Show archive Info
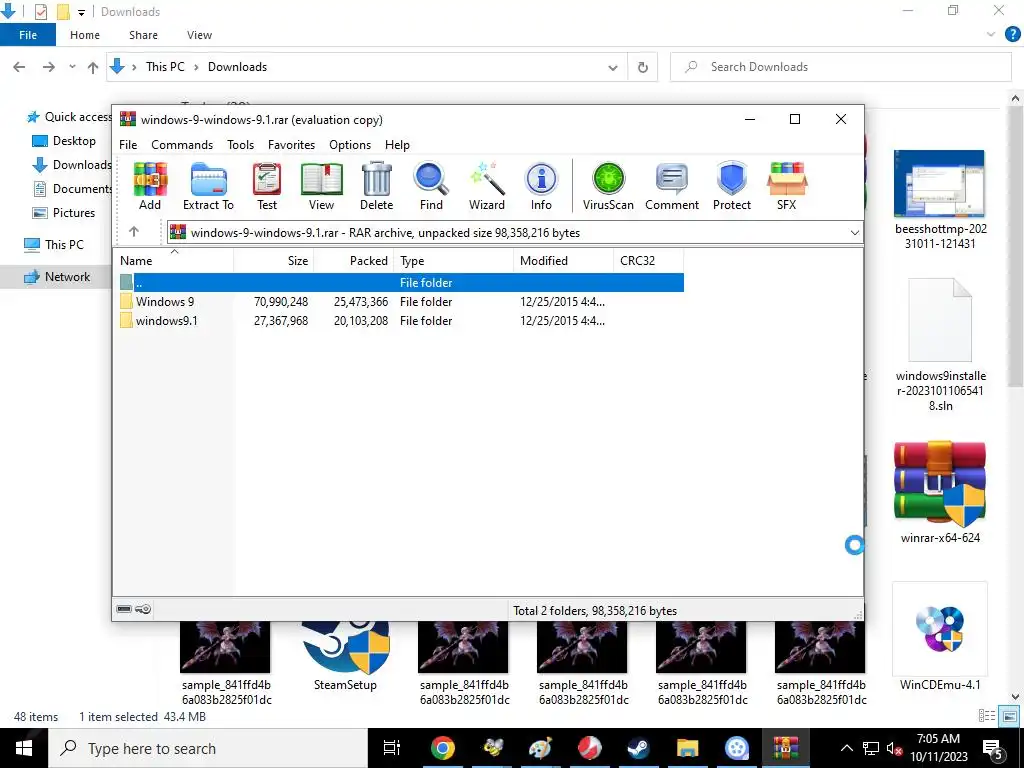Viewport: 1024px width, 768px height. coord(541,186)
